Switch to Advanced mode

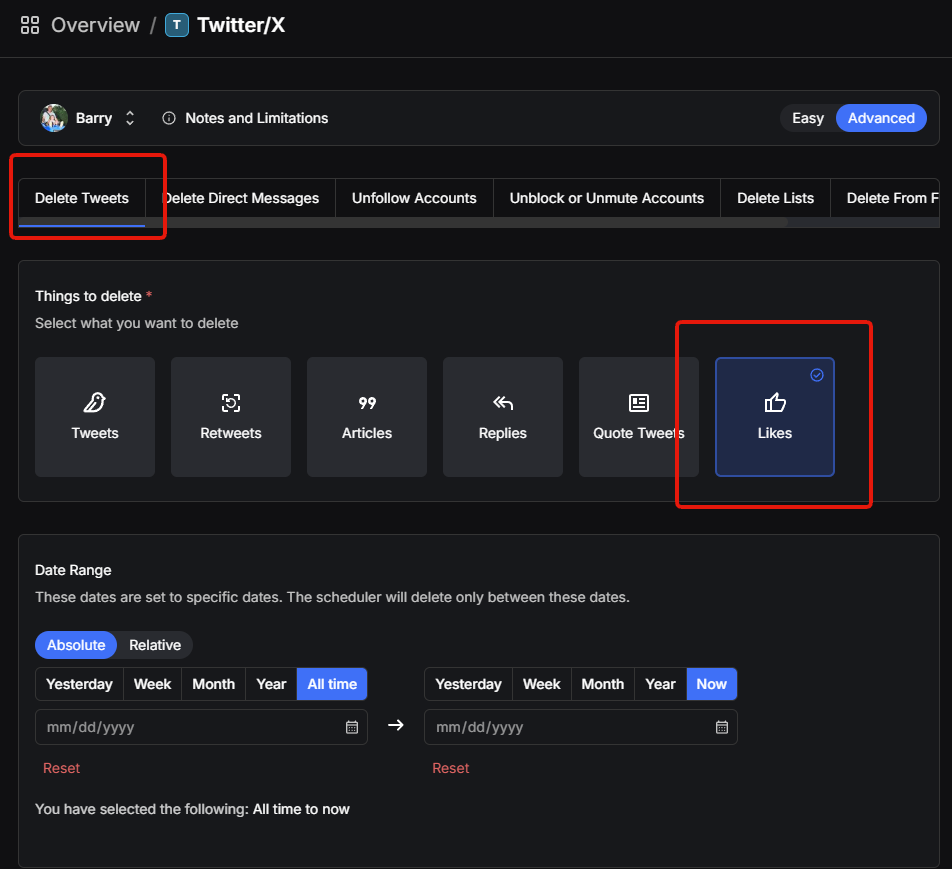tap(881, 118)
